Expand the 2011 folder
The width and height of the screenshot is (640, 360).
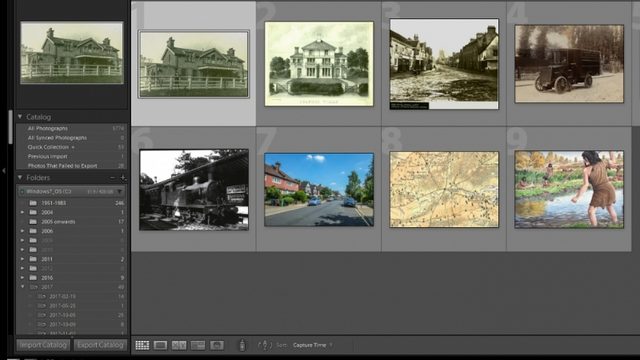pos(22,259)
